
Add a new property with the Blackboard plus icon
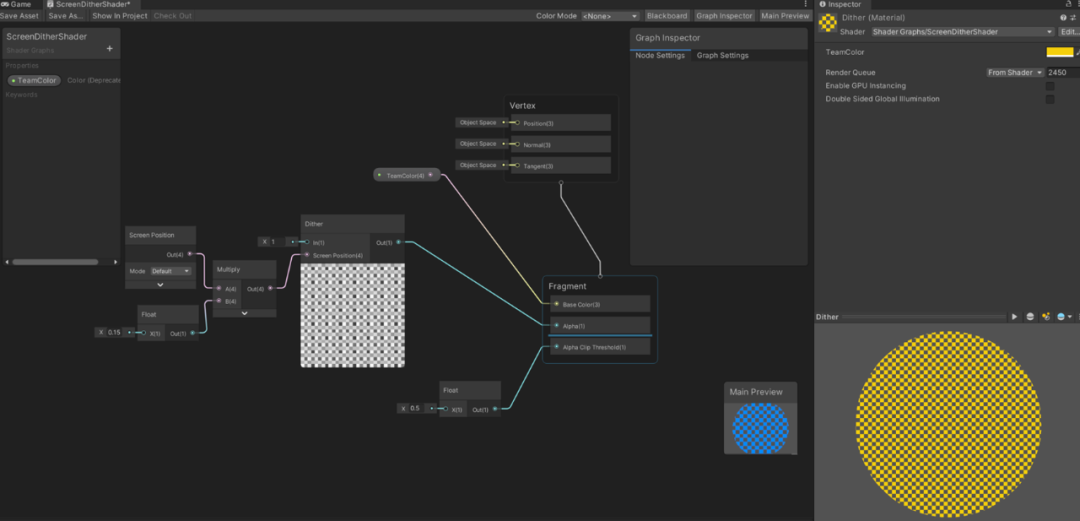tap(109, 48)
